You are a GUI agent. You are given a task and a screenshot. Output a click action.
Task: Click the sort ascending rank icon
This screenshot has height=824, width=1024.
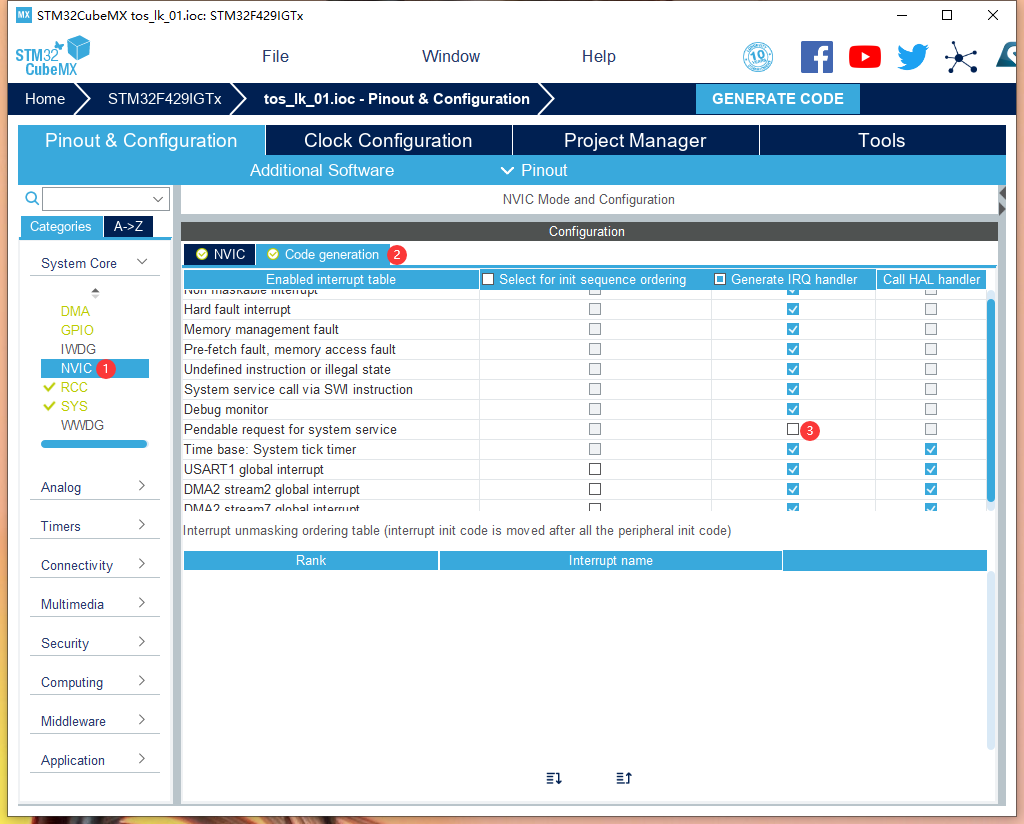(x=624, y=778)
